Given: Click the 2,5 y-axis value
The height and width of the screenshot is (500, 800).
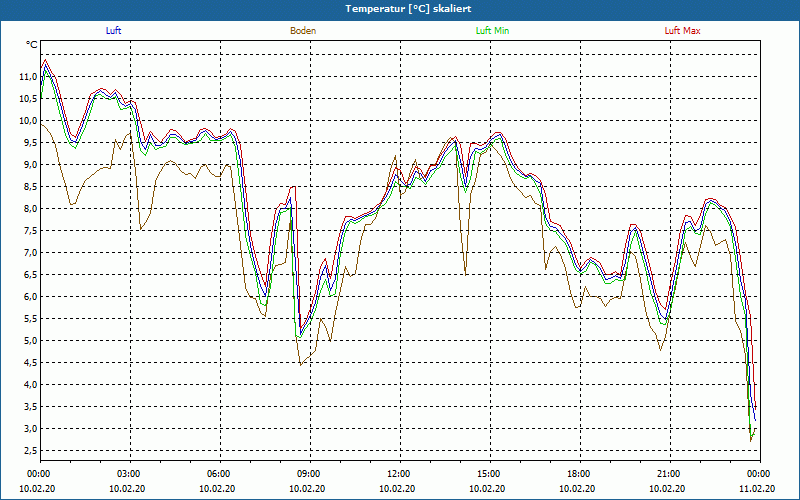Looking at the screenshot, I should [x=30, y=450].
